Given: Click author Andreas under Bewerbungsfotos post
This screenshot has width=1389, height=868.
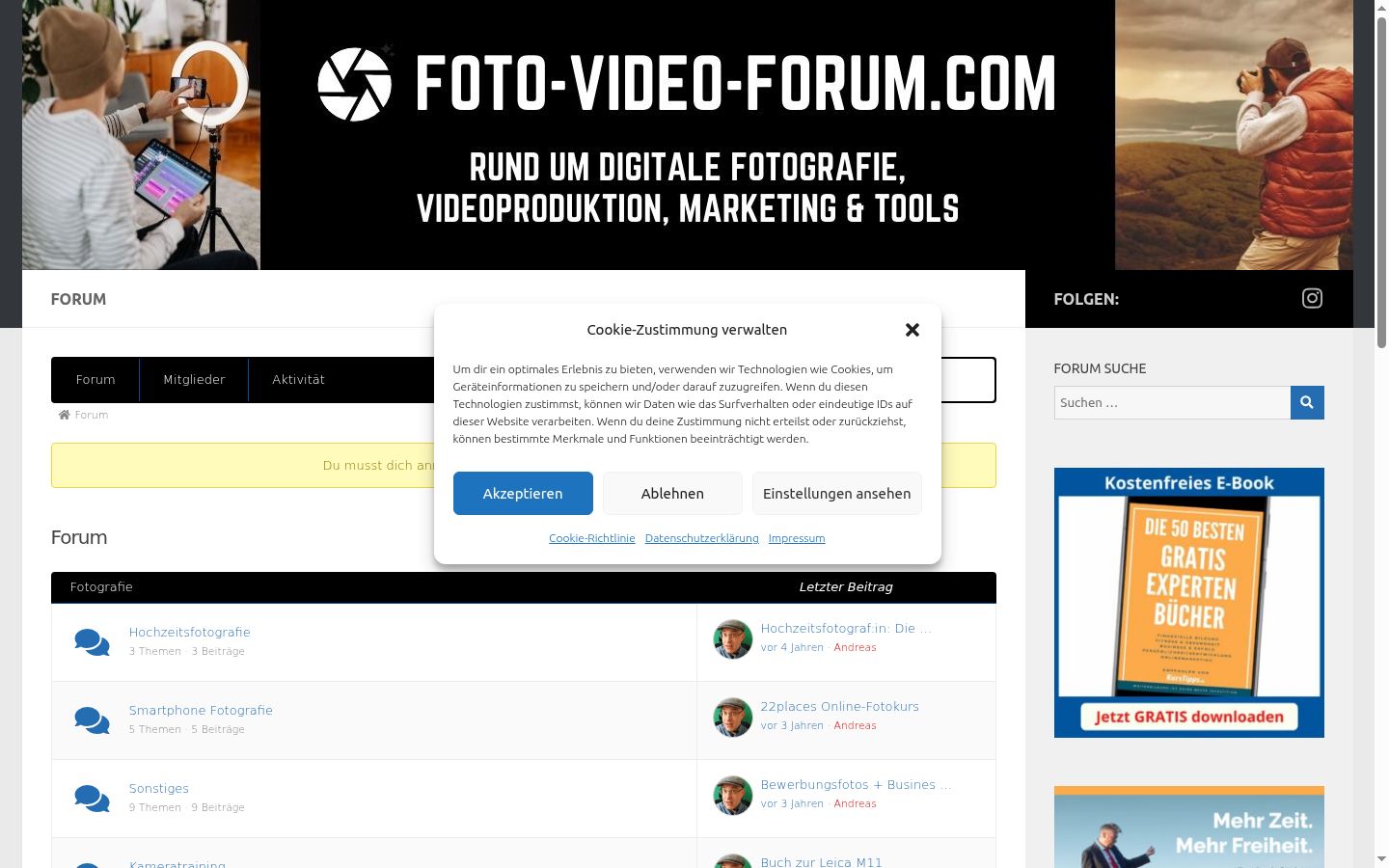Looking at the screenshot, I should 856,804.
